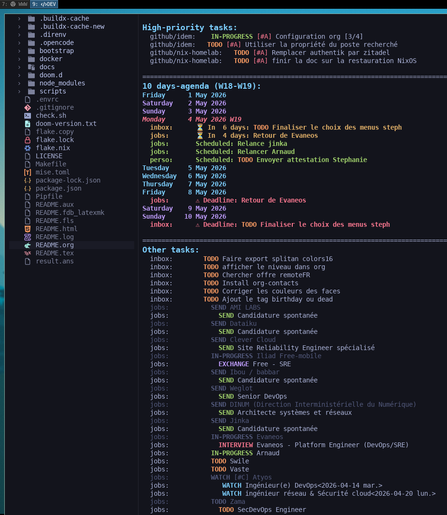This screenshot has height=515, width=447.
Task: Click the docs folder icon
Action: coord(31,67)
